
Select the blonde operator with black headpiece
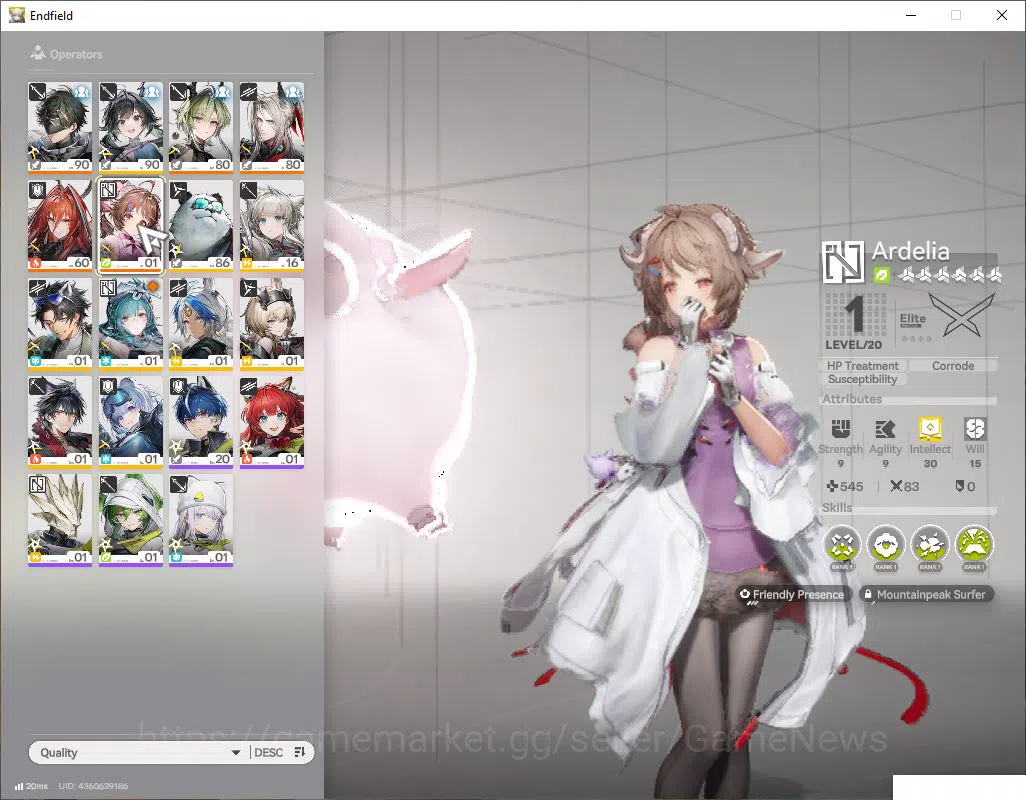tap(272, 324)
